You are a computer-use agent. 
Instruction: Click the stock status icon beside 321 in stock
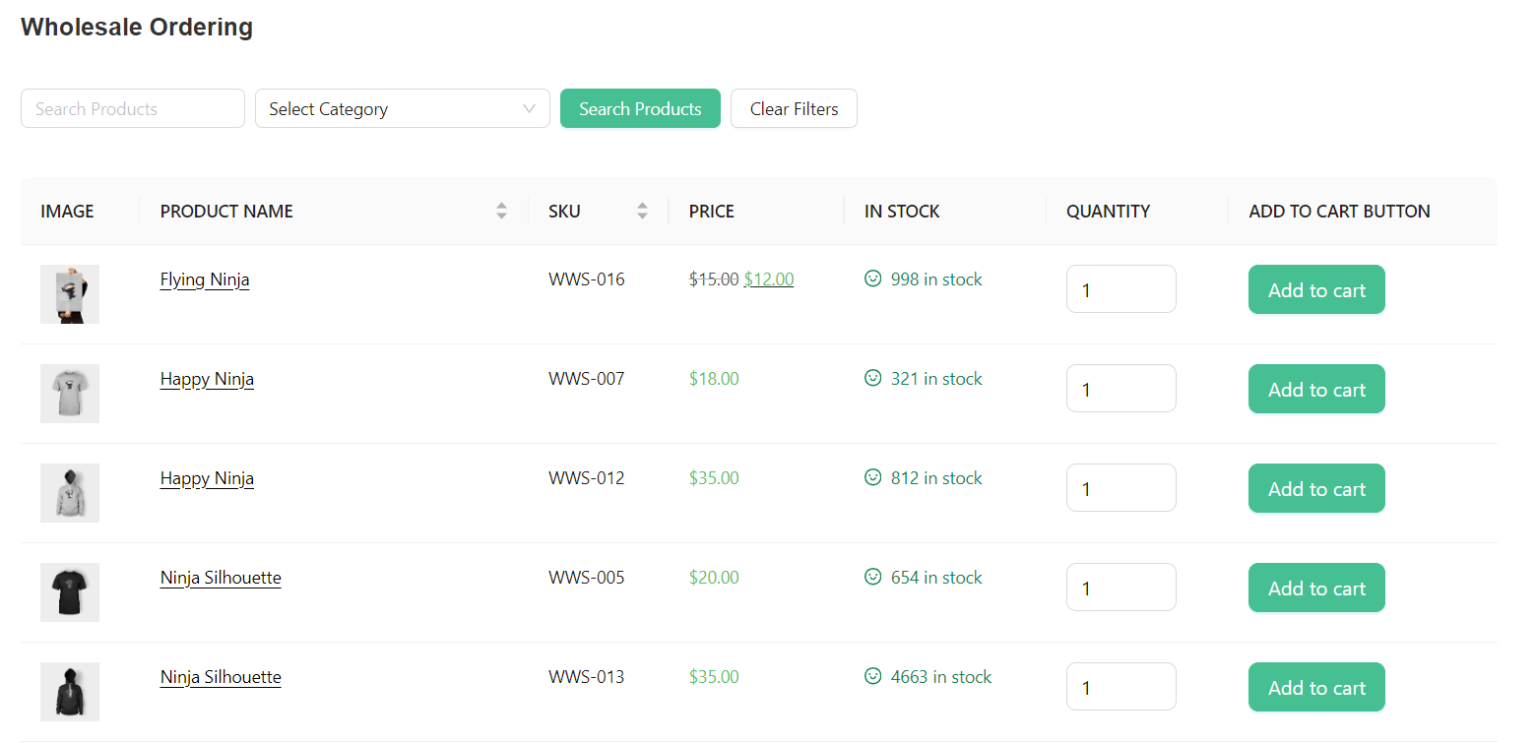coord(872,378)
